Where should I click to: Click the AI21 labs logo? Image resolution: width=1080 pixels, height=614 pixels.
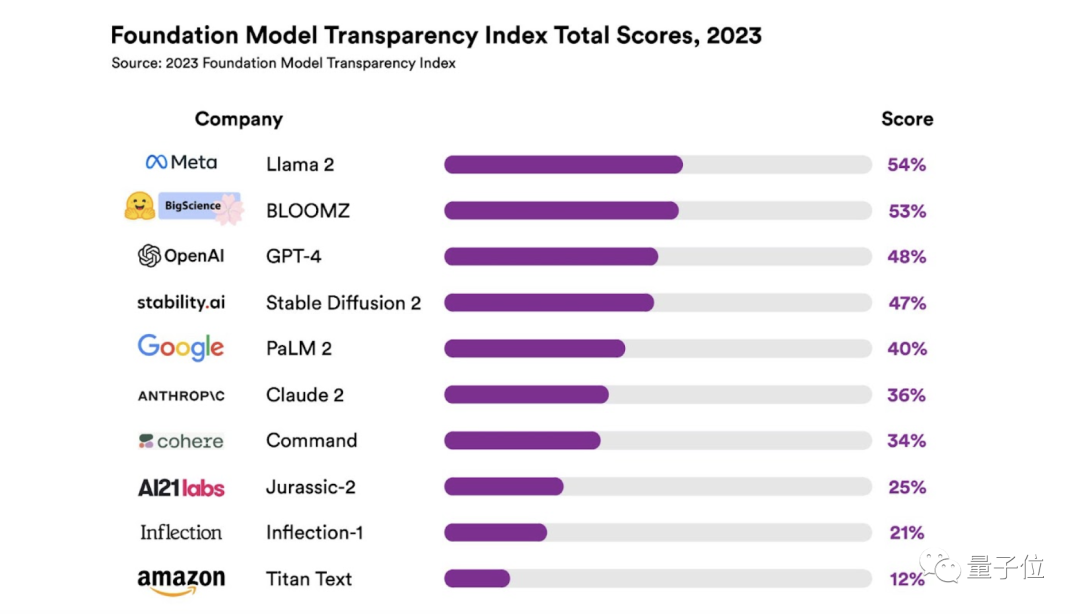click(181, 488)
